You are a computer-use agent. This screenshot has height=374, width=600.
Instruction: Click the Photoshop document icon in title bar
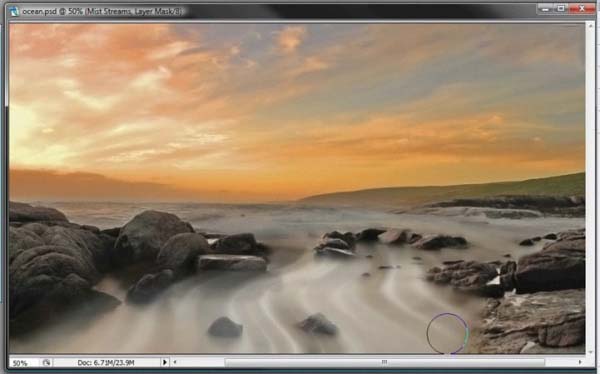click(x=15, y=11)
